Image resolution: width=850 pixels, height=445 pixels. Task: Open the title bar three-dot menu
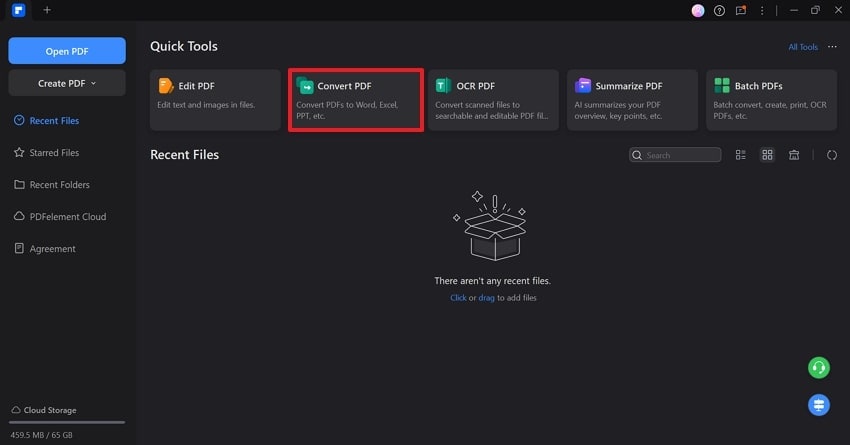pyautogui.click(x=762, y=10)
